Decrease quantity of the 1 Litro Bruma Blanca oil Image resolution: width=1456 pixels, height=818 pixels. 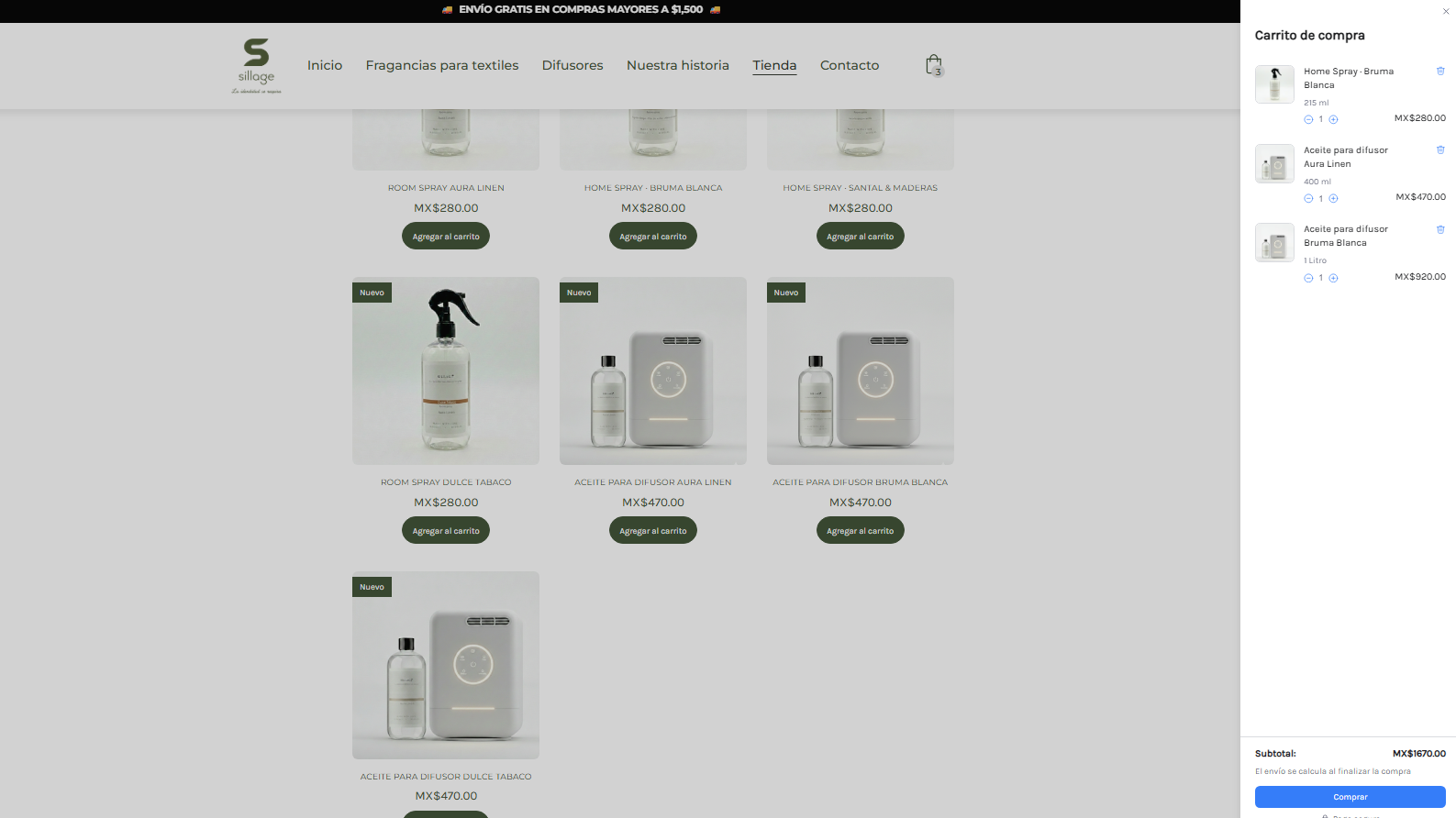(x=1308, y=278)
